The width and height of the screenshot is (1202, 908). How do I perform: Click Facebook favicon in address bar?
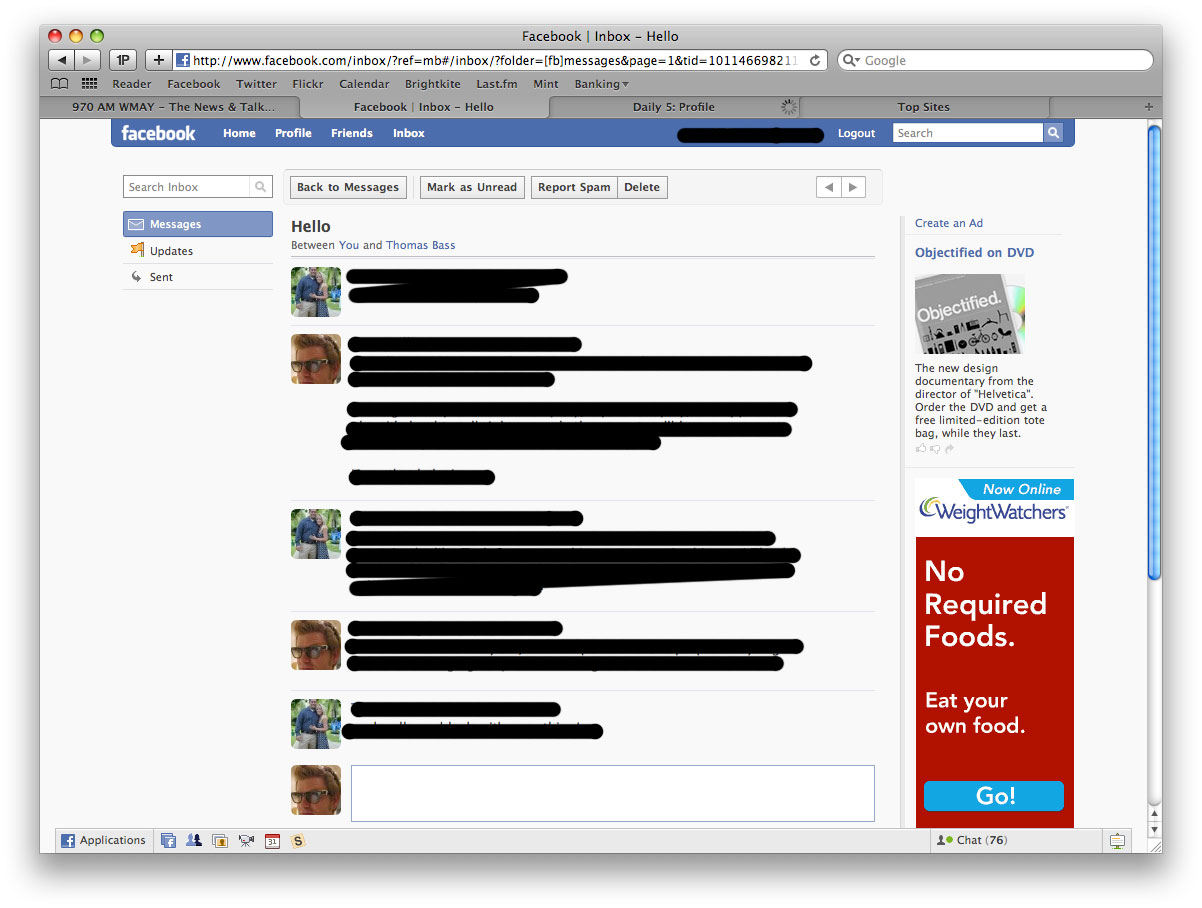click(x=183, y=60)
